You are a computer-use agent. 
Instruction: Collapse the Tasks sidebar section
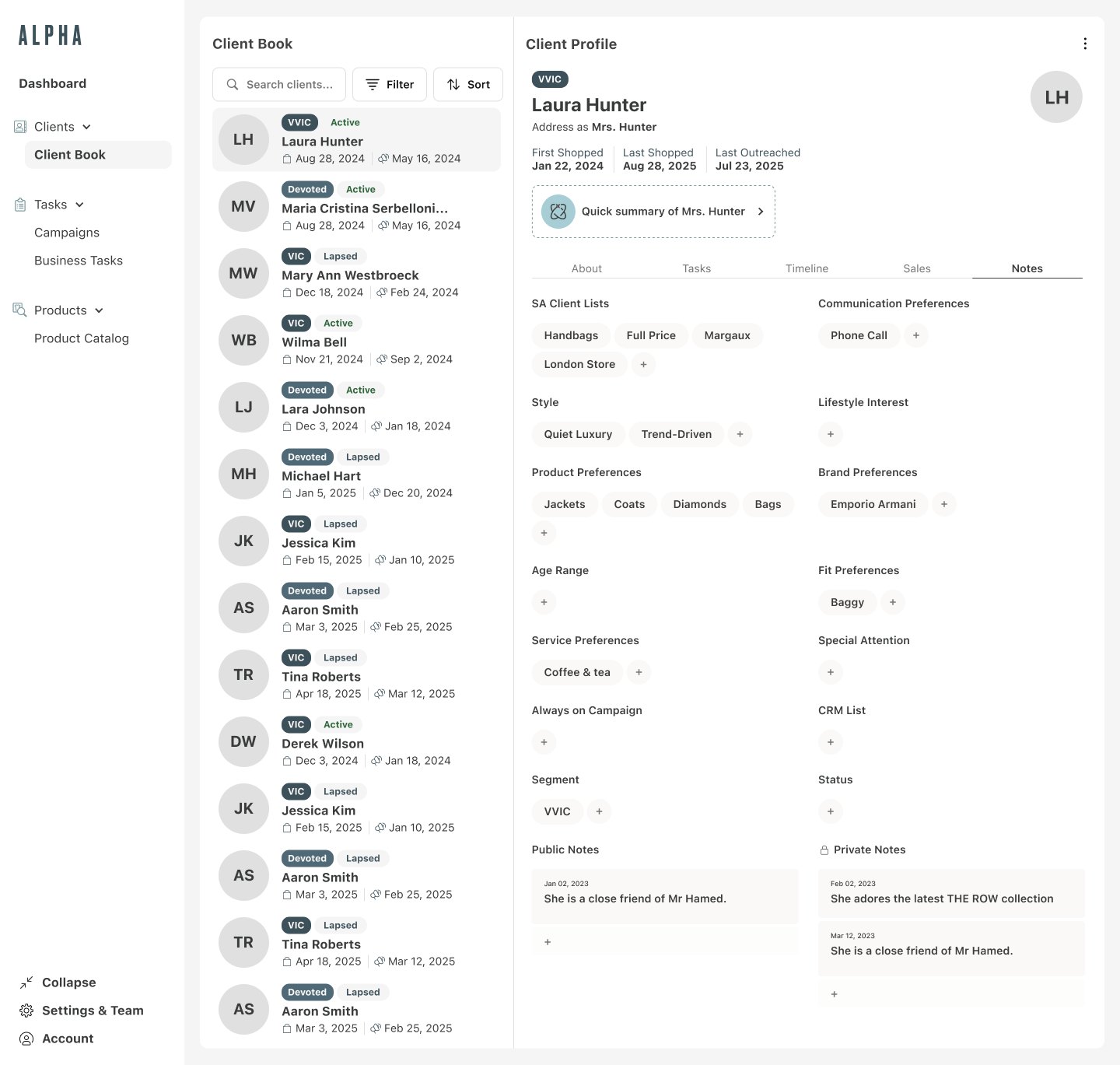(79, 205)
